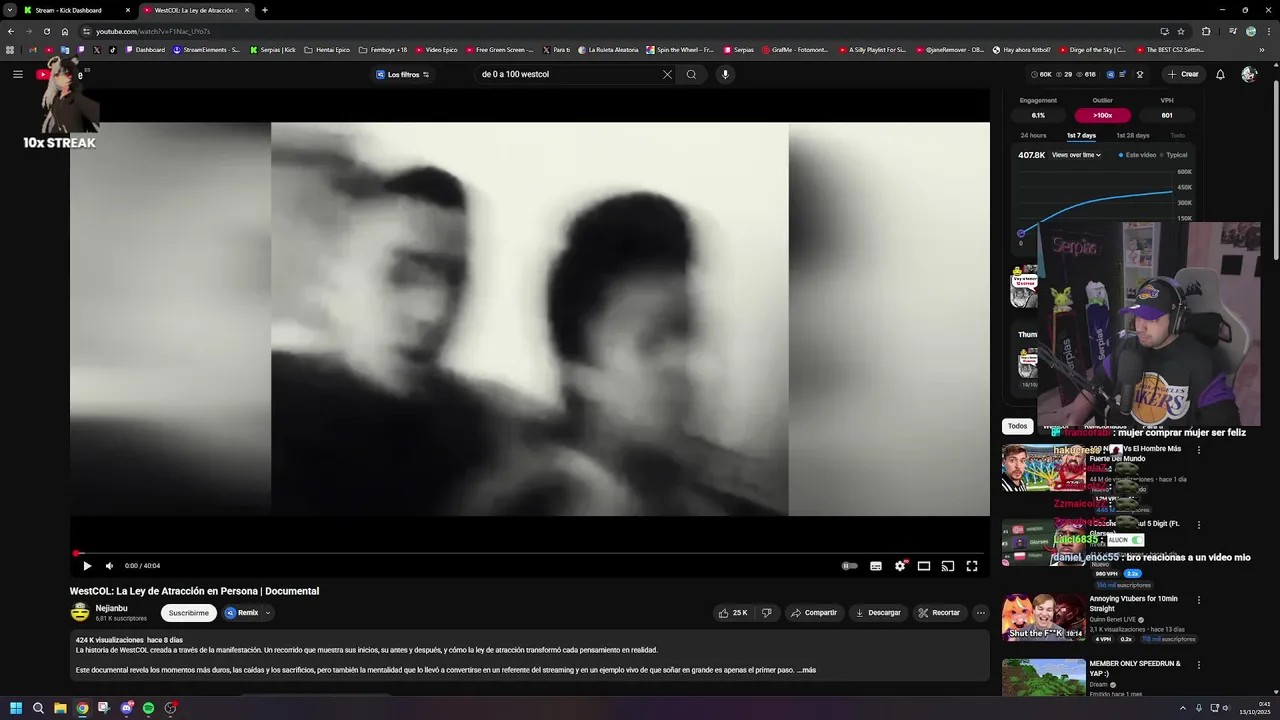Image resolution: width=1280 pixels, height=720 pixels.
Task: Open File Explorer from the taskbar
Action: [x=60, y=708]
